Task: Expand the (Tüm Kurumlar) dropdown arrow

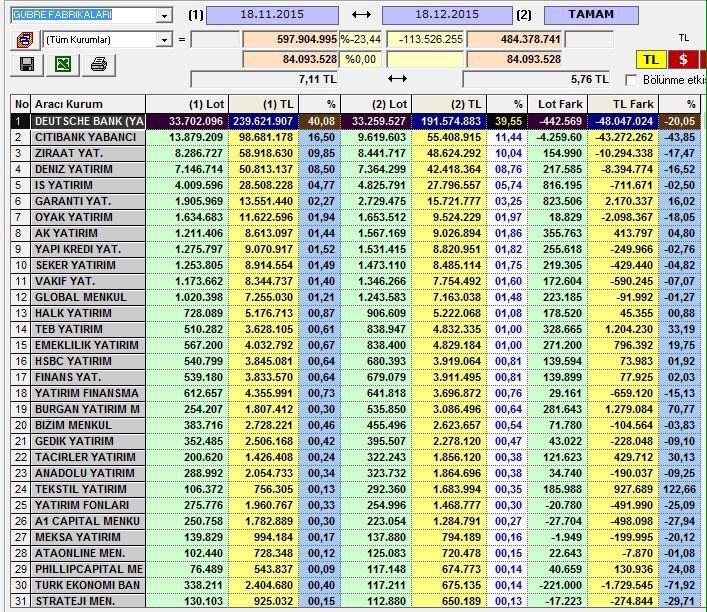Action: 164,40
